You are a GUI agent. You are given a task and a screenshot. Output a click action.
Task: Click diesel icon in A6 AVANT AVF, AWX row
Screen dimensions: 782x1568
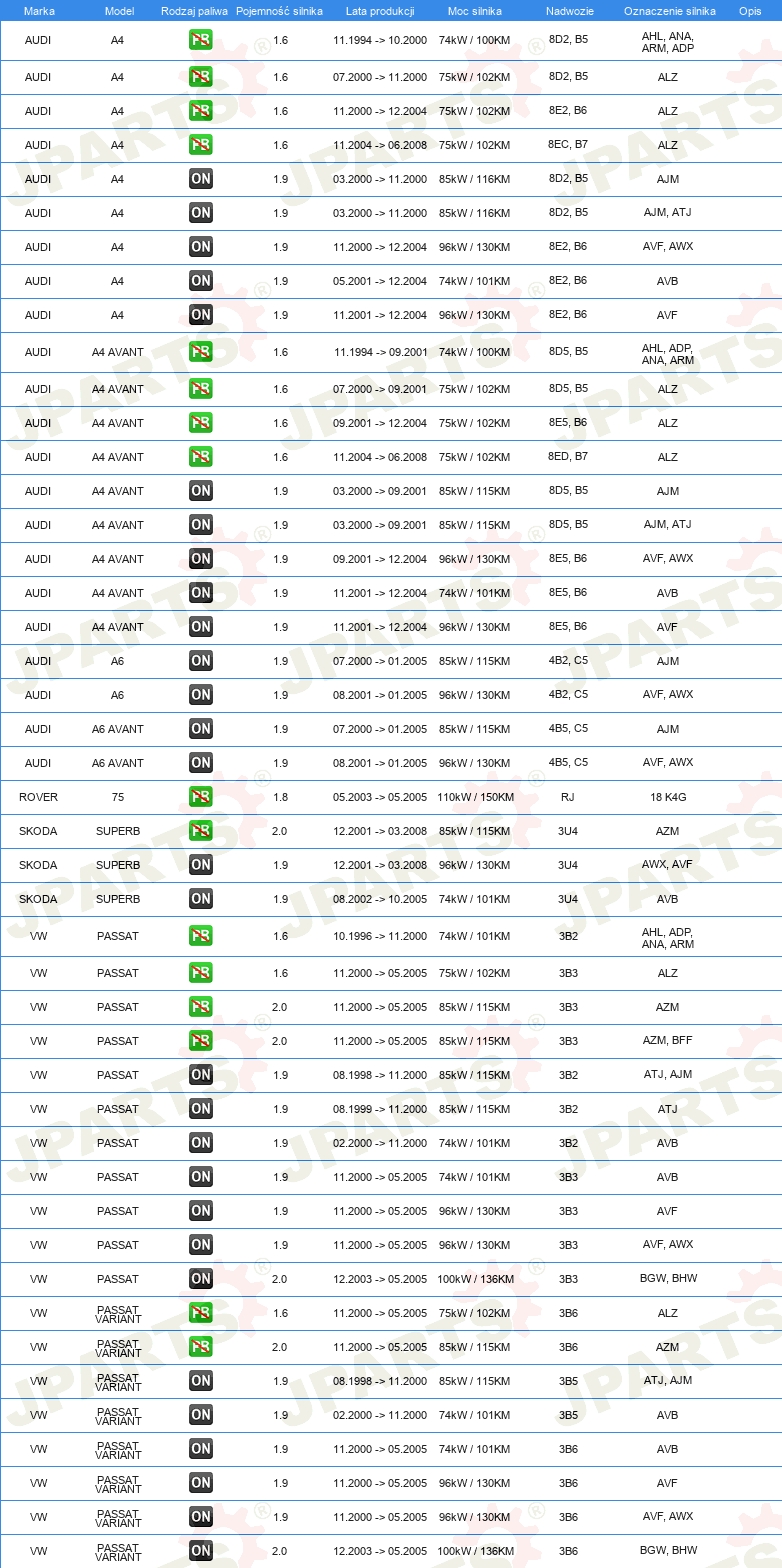tap(201, 763)
